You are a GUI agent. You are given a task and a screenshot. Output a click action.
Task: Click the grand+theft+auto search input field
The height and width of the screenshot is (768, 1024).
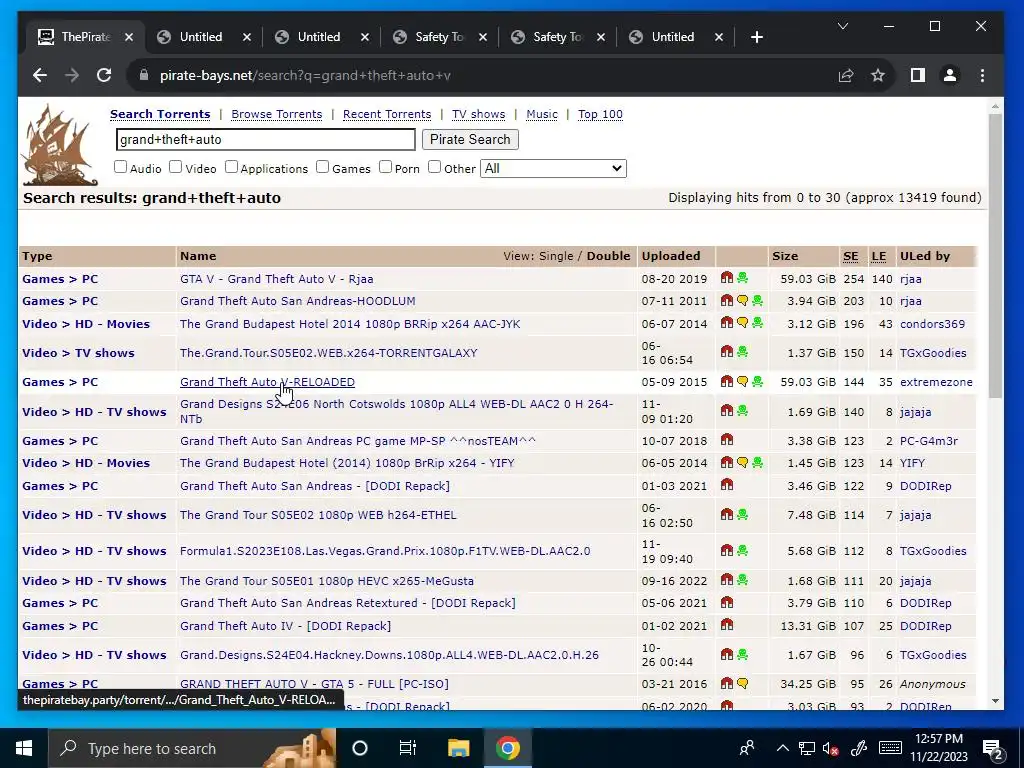point(266,139)
